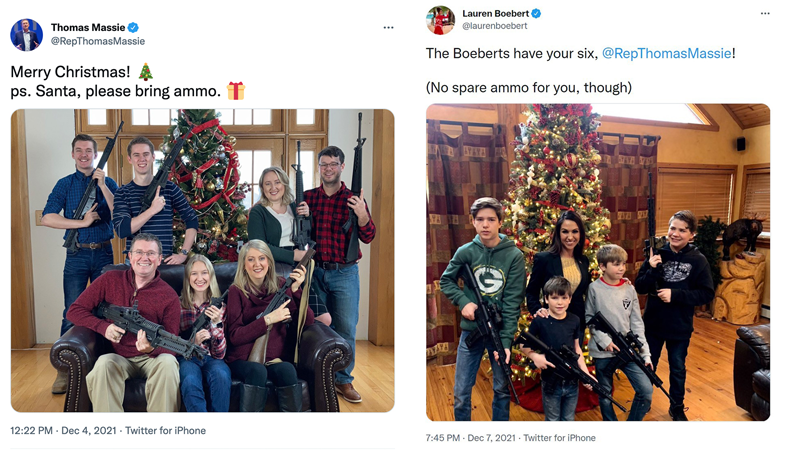Image resolution: width=800 pixels, height=450 pixels.
Task: Open the photo in the 'have your six' tweet
Action: (598, 262)
